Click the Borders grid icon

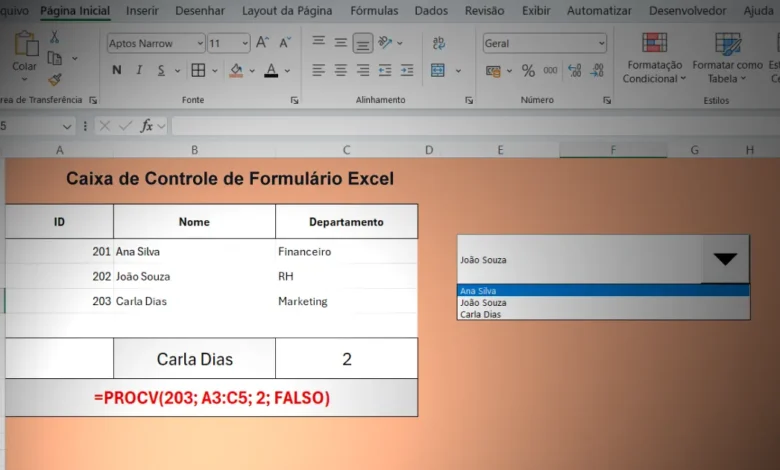click(x=198, y=71)
